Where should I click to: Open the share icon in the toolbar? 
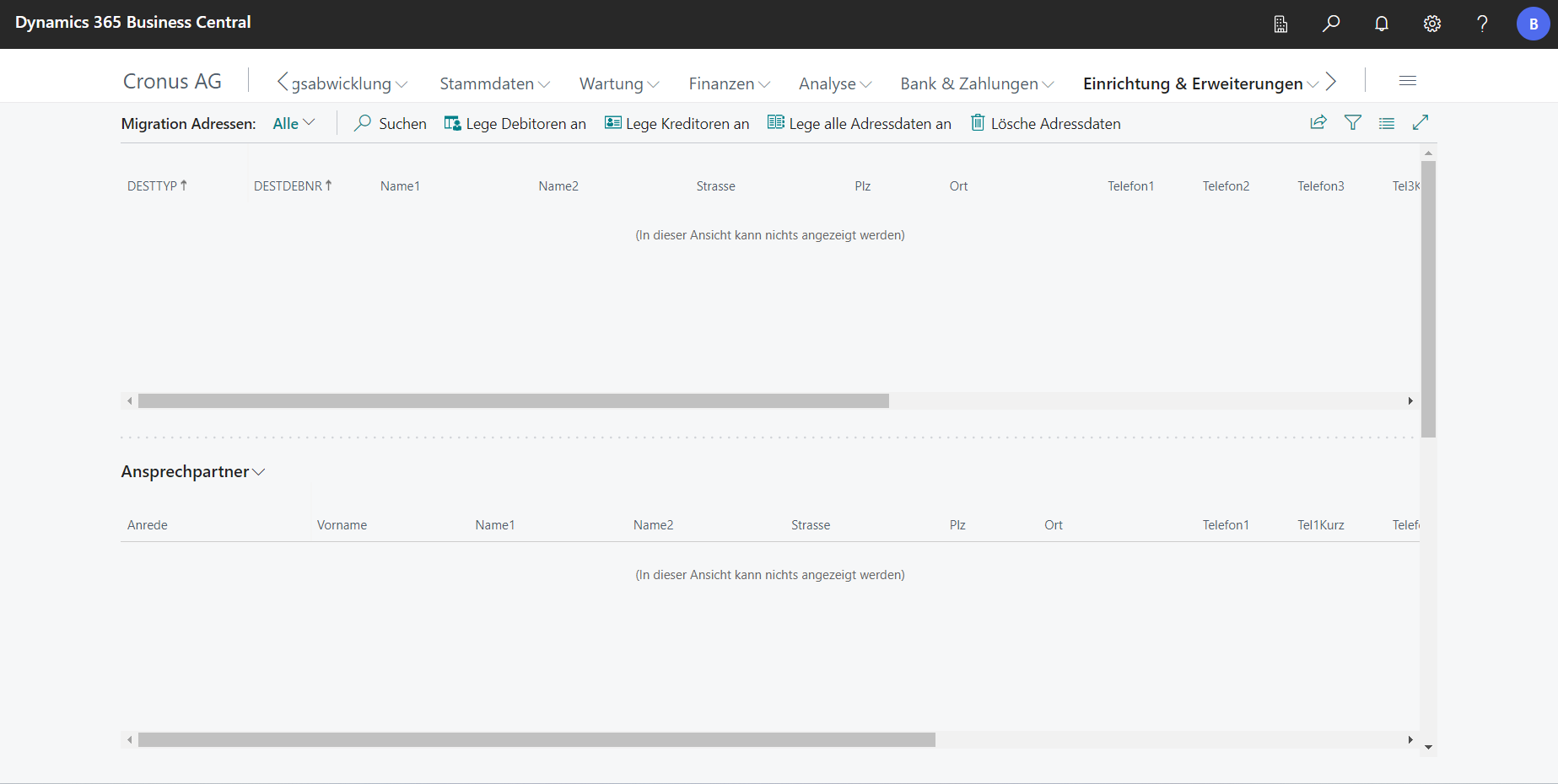coord(1318,123)
